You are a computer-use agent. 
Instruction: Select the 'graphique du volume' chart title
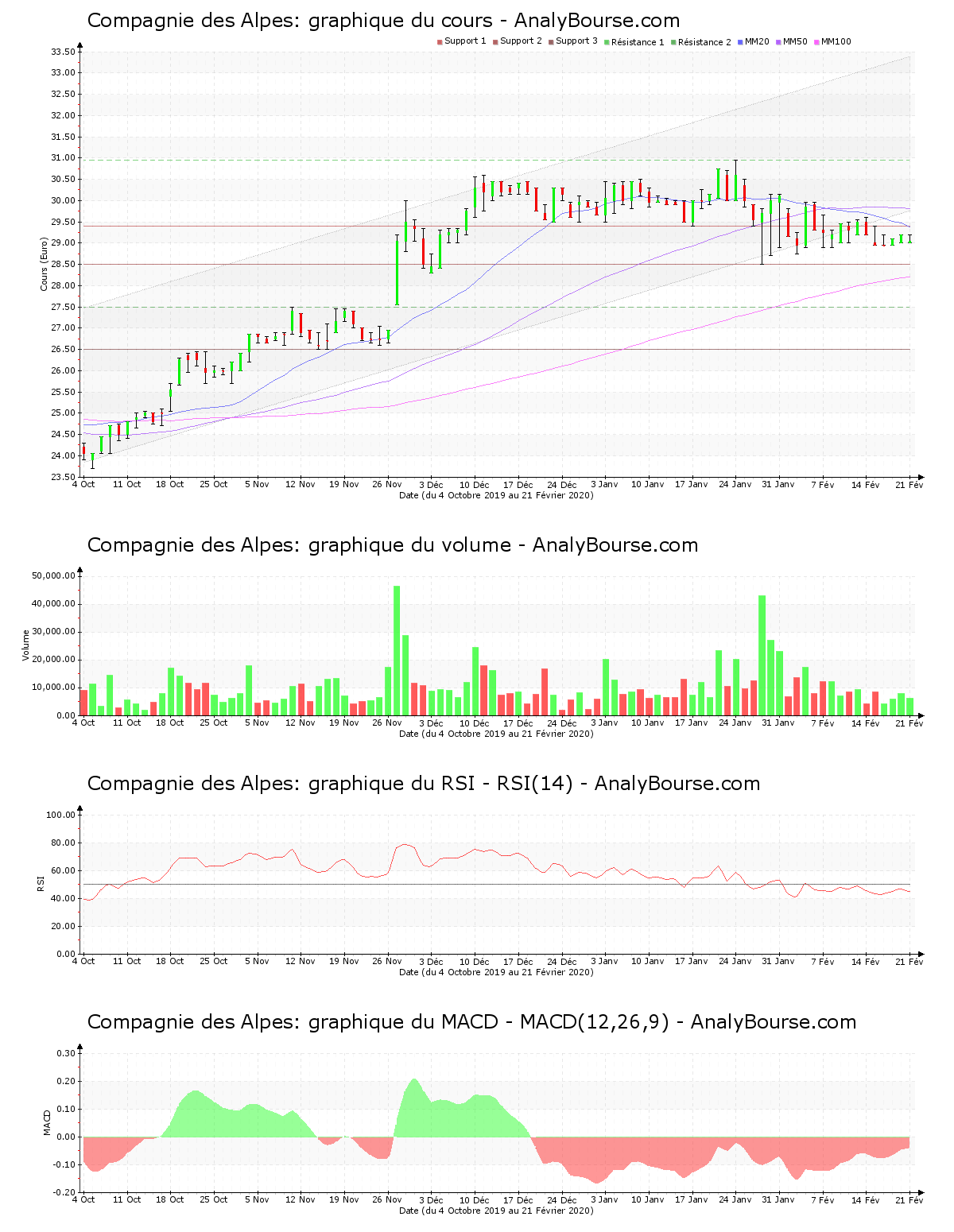pyautogui.click(x=393, y=545)
